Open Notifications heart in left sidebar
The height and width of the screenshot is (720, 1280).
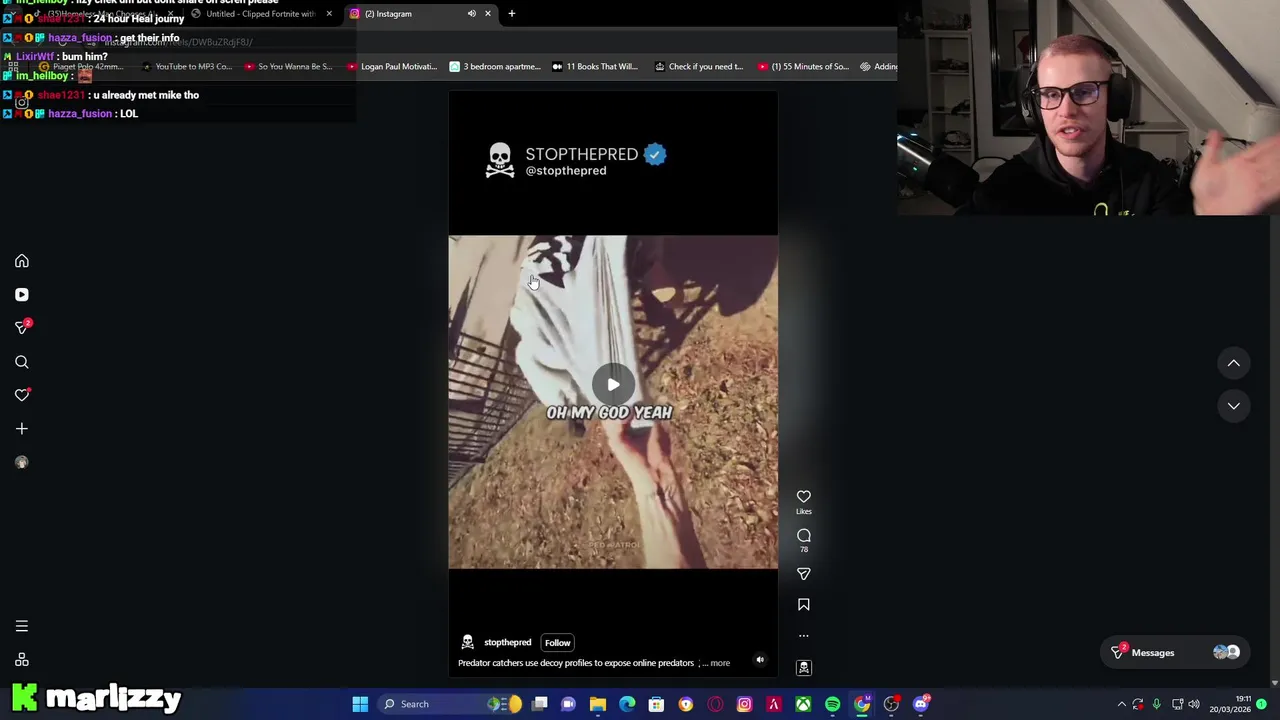pos(21,395)
